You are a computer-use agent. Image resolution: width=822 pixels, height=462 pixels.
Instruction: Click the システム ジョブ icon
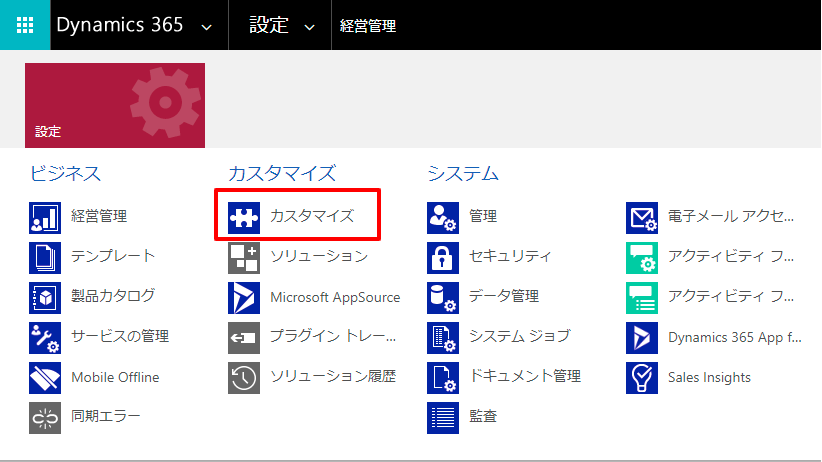pos(442,338)
